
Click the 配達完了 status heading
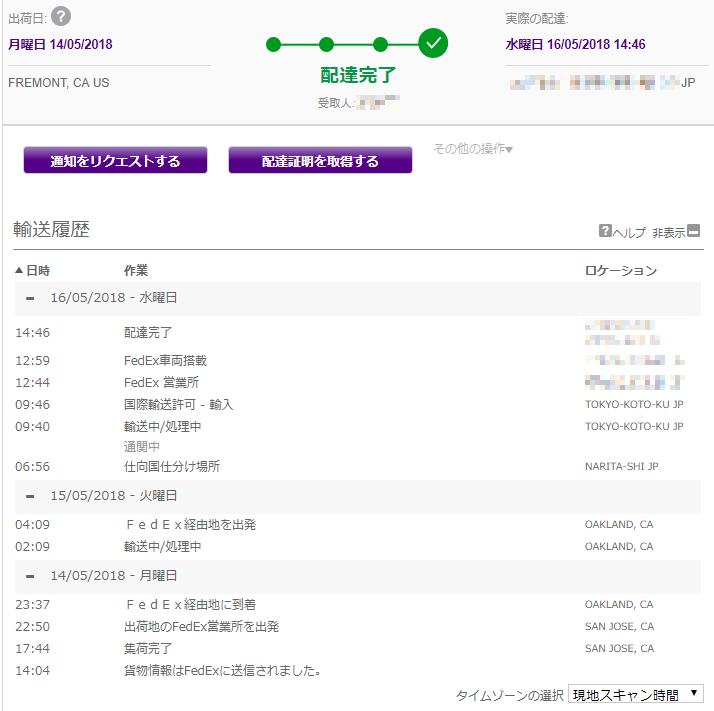click(358, 75)
